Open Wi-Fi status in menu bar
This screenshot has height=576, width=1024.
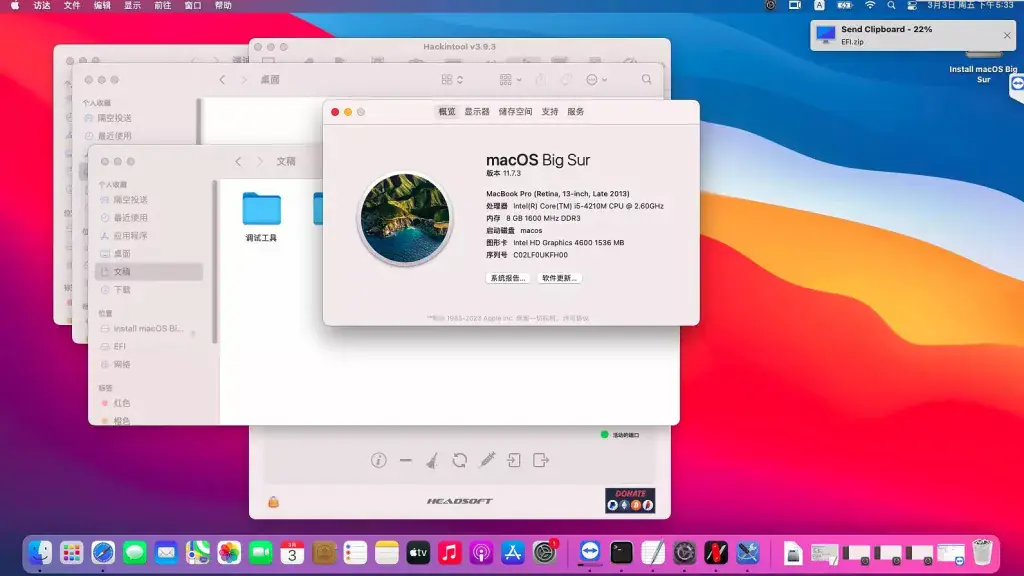[870, 5]
